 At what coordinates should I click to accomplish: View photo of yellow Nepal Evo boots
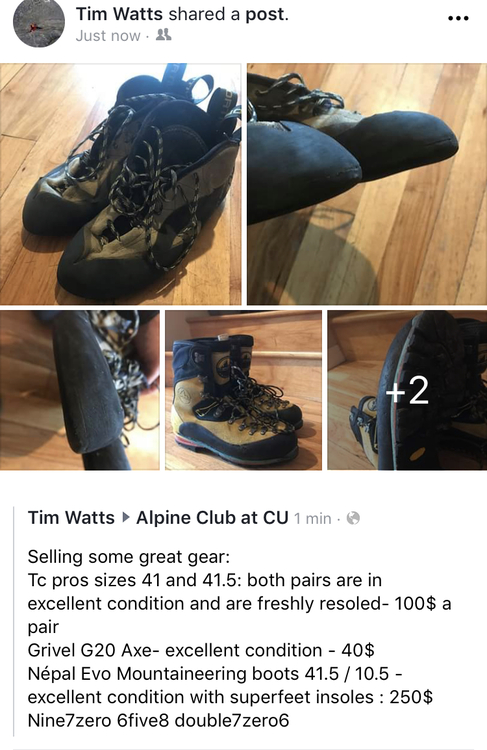coord(244,390)
